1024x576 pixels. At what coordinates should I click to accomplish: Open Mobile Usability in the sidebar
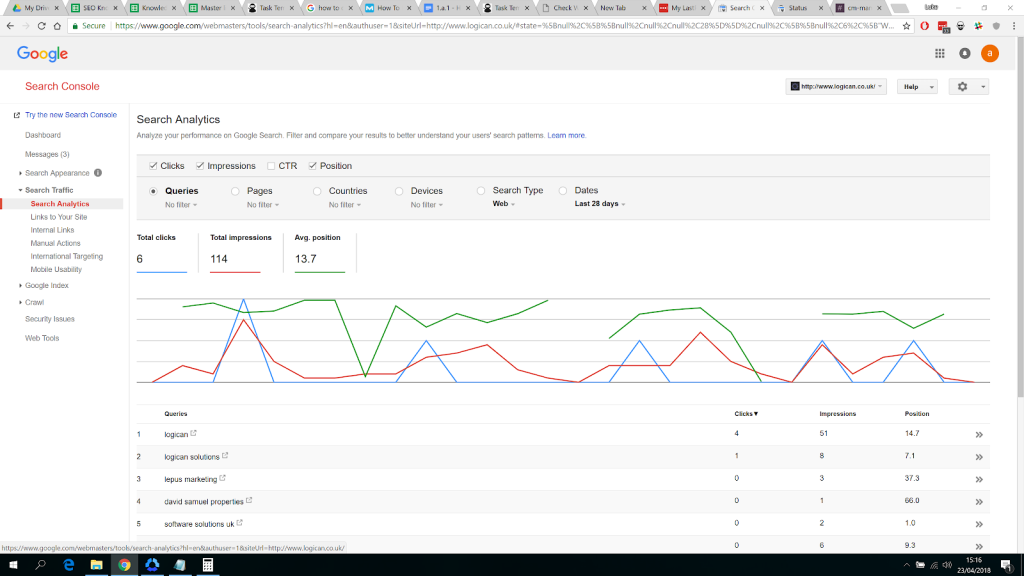[56, 269]
